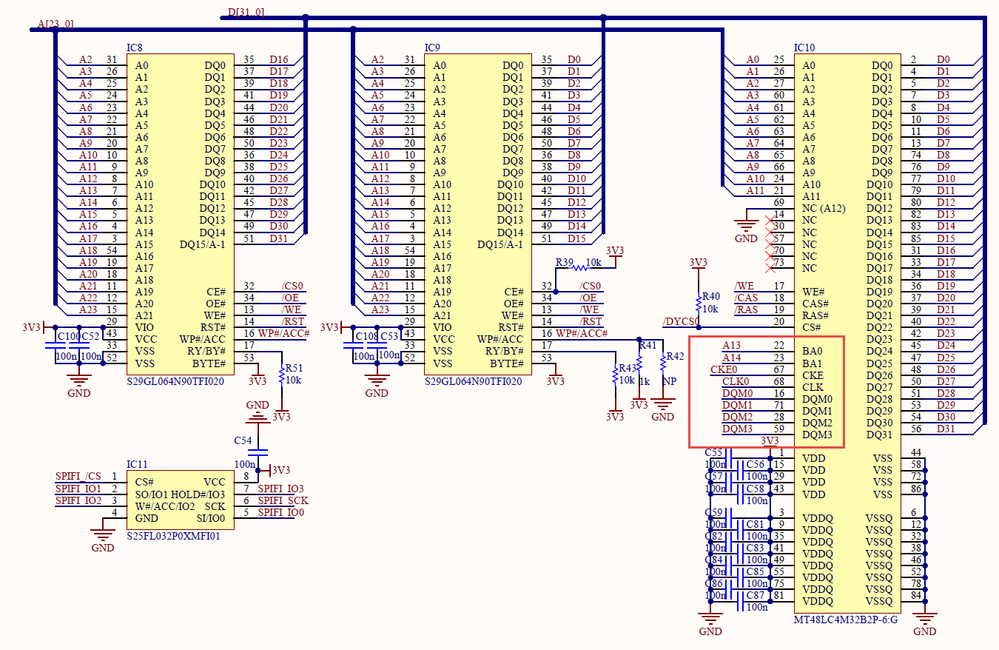Screen dimensions: 999x650
Task: Click the R42 resistor designator
Action: tap(675, 356)
